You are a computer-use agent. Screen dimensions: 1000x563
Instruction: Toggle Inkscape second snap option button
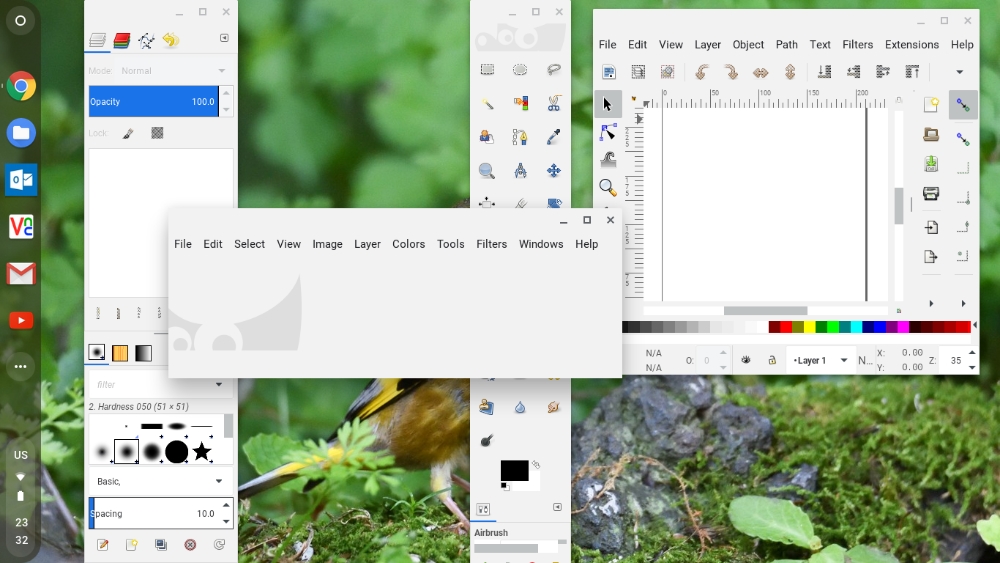click(963, 138)
